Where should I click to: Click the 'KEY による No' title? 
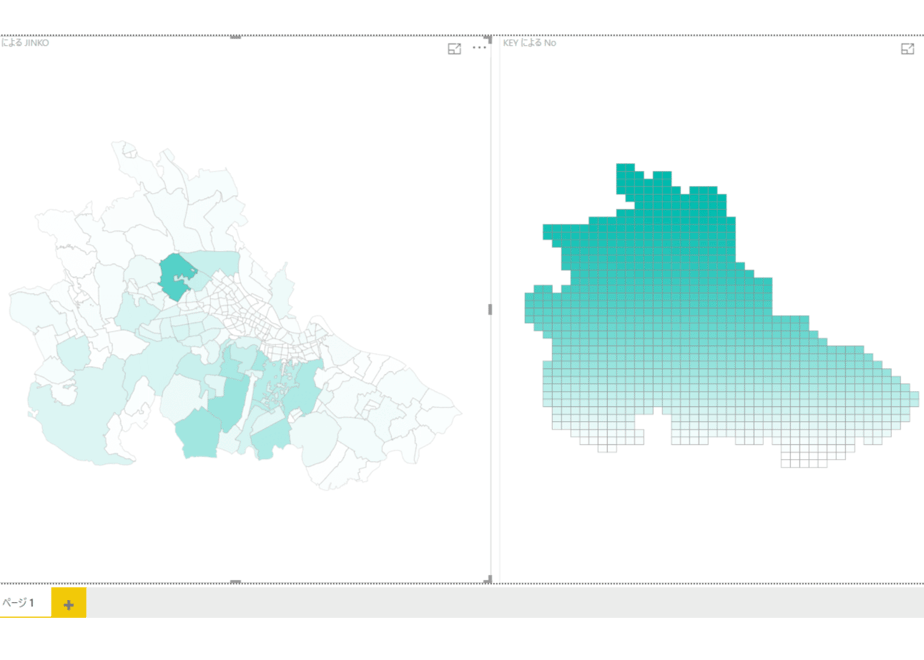pos(530,42)
